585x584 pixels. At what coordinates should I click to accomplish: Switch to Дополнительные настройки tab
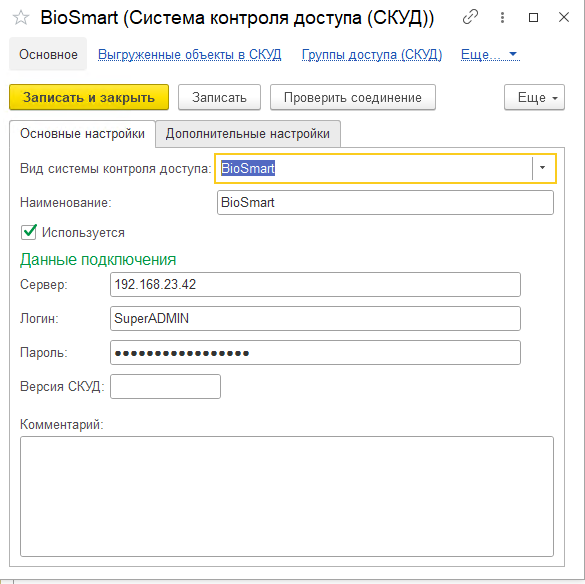(x=248, y=134)
